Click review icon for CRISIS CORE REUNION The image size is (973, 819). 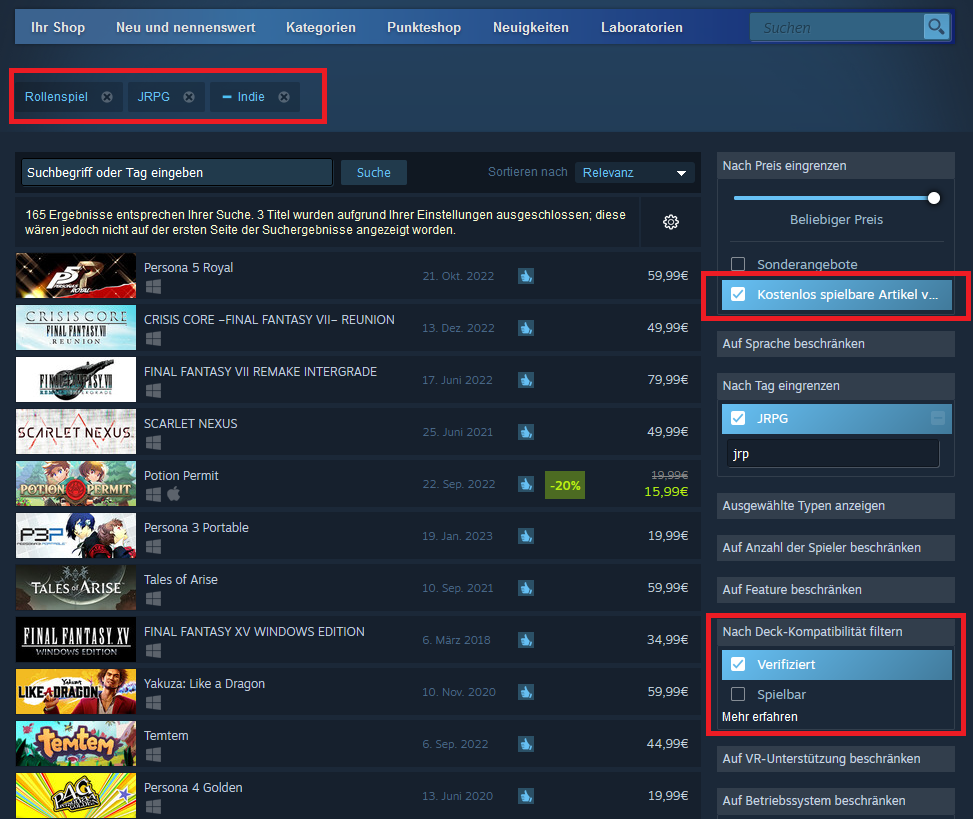click(526, 328)
